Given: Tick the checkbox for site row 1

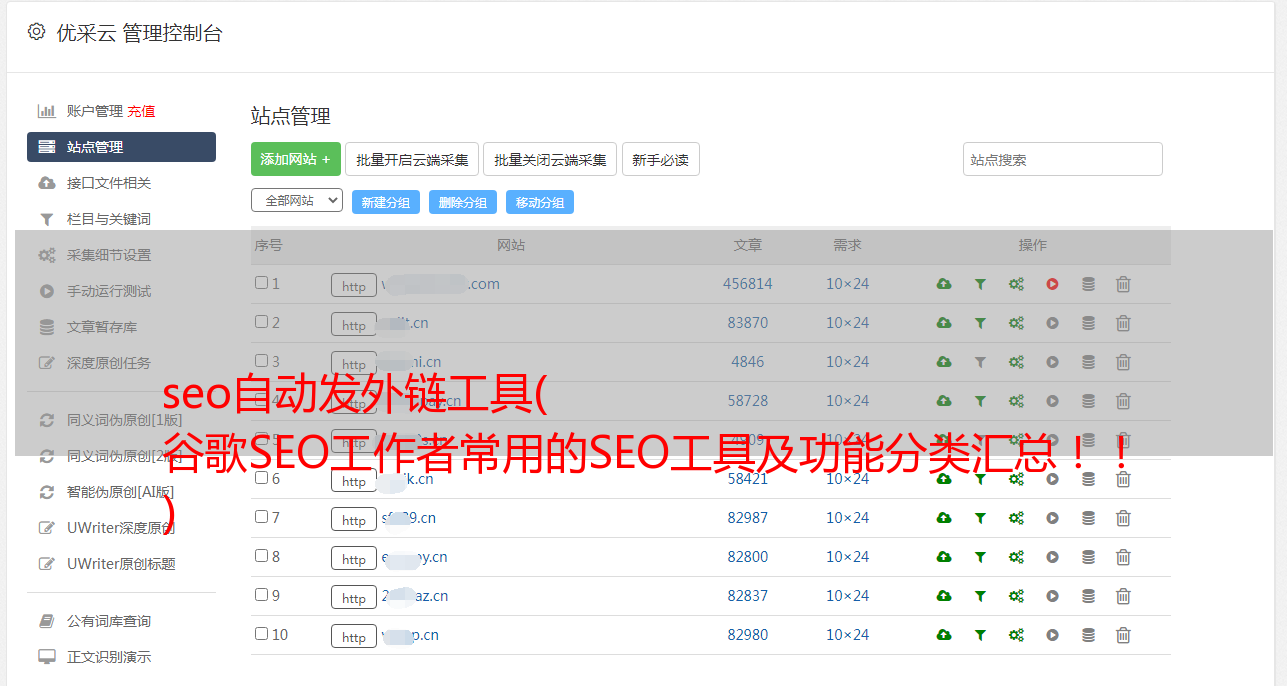Looking at the screenshot, I should 261,283.
